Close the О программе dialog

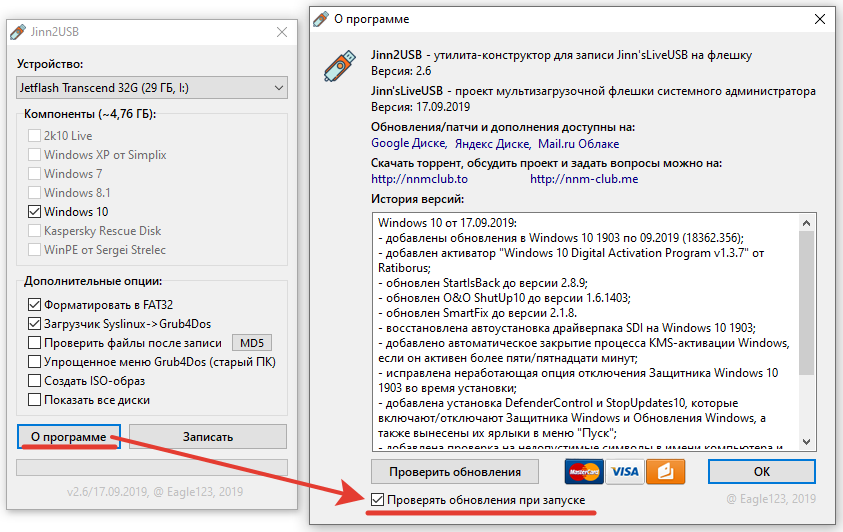pyautogui.click(x=820, y=19)
